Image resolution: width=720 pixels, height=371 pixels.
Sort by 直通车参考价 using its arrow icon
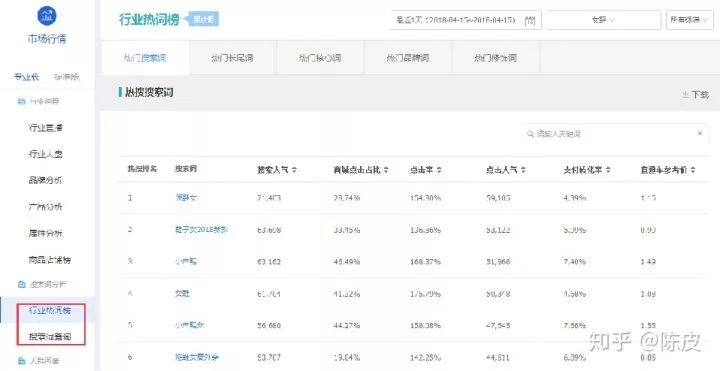pos(692,170)
